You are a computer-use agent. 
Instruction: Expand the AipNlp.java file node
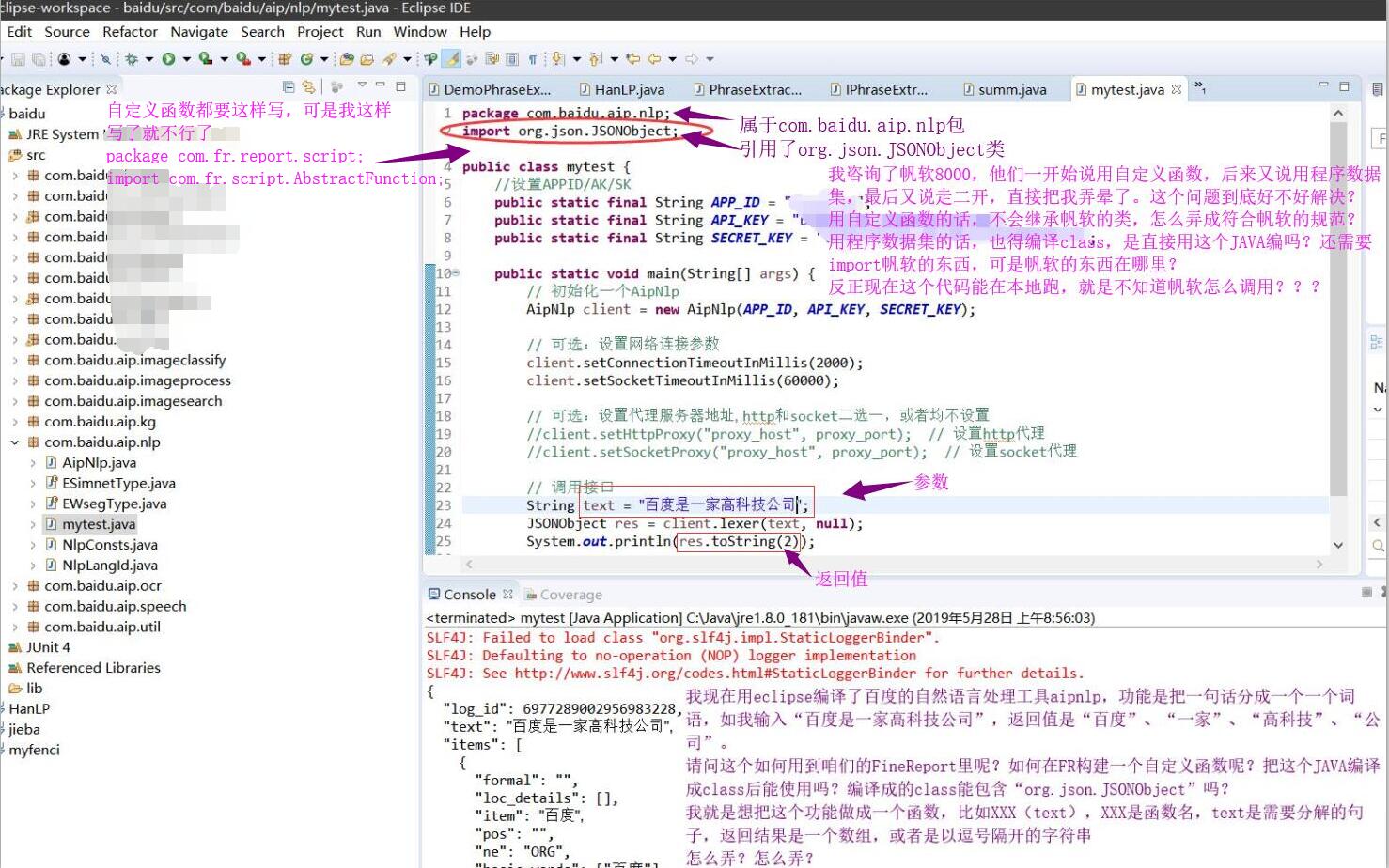click(33, 463)
